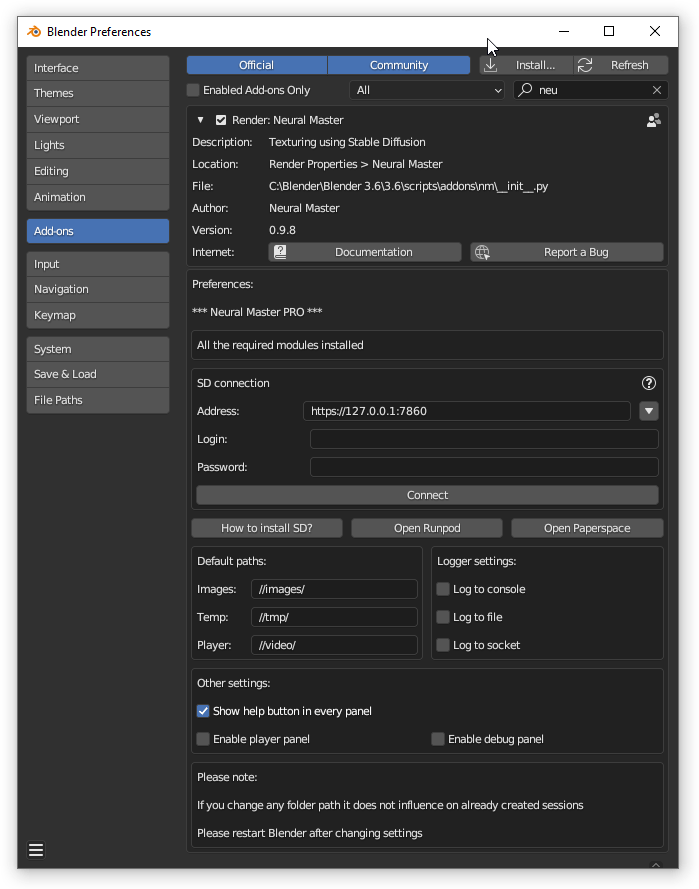Check Enable debug panel
The image size is (699, 889).
click(438, 739)
